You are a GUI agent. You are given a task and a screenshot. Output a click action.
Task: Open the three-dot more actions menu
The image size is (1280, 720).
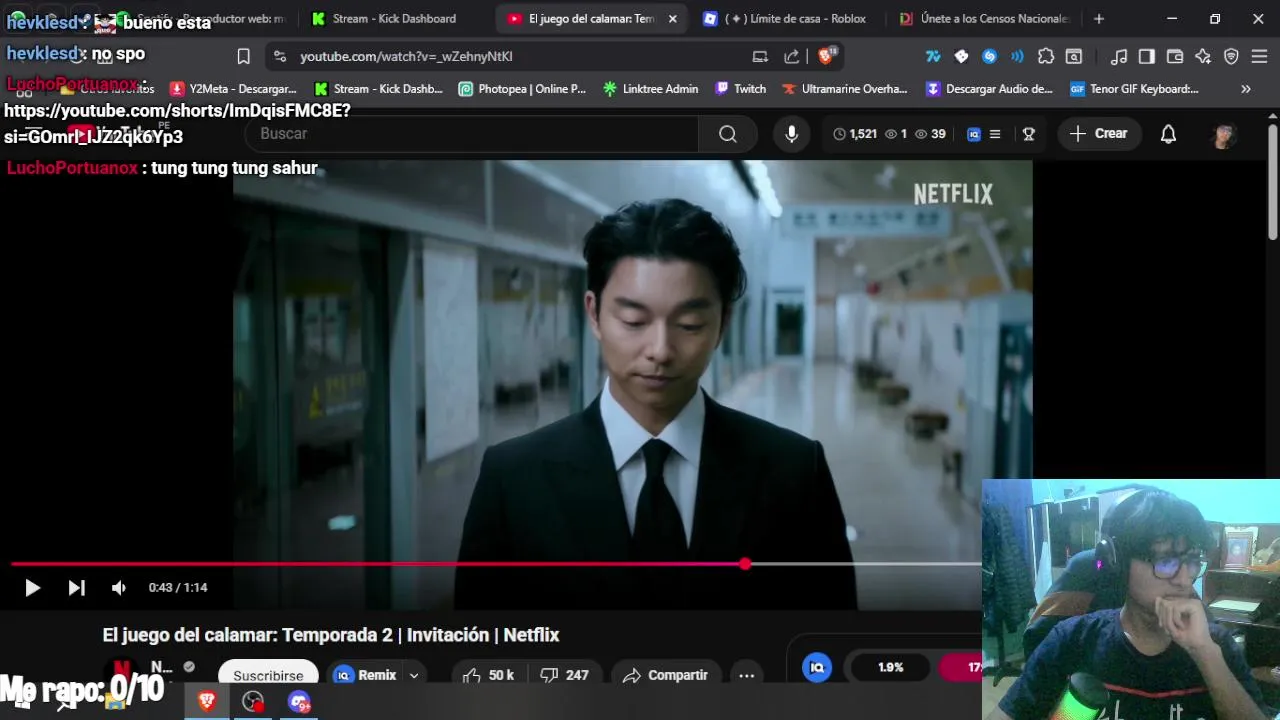pos(746,675)
